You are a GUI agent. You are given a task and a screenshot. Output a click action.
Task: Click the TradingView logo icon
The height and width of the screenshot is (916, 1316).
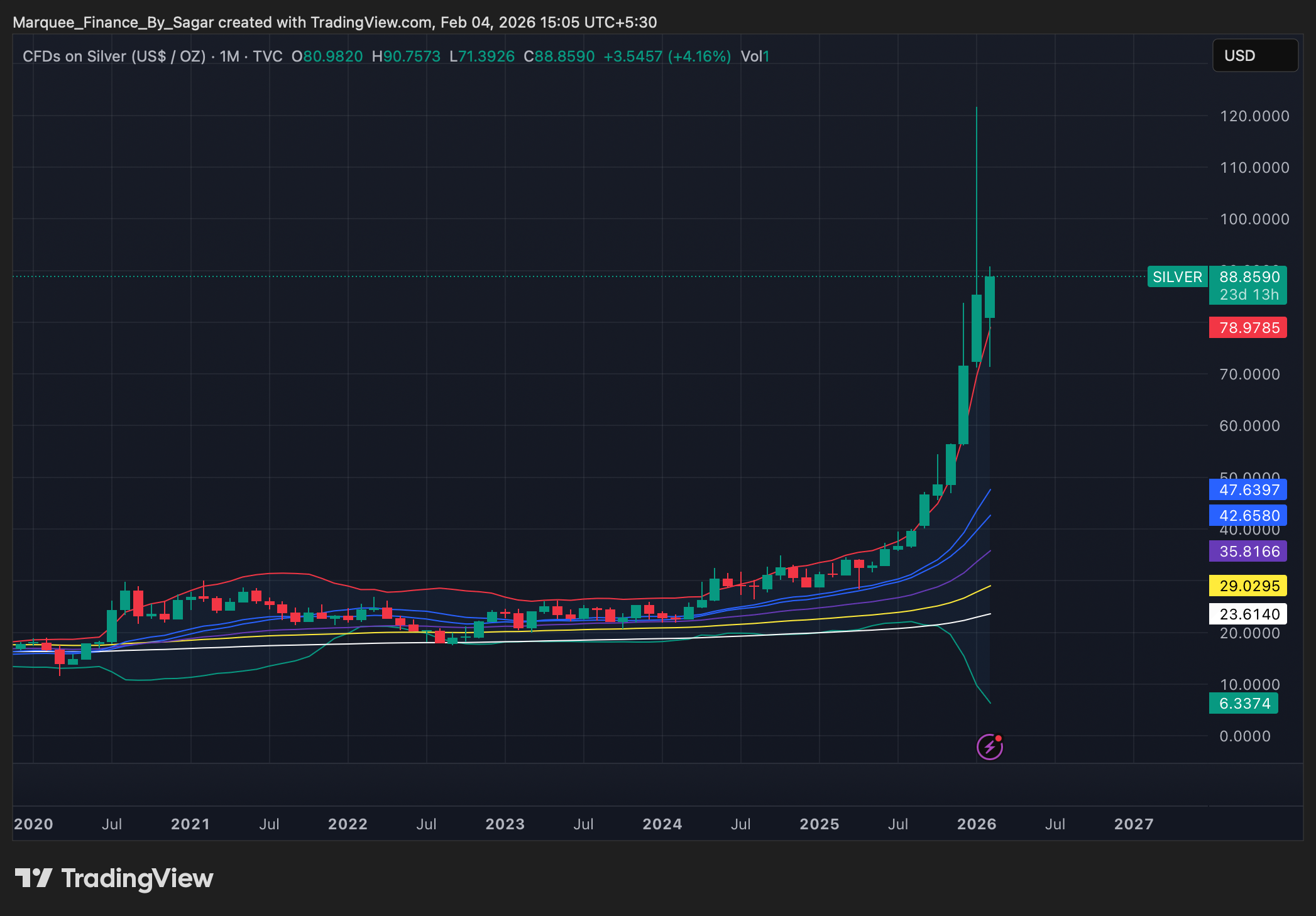(x=33, y=878)
